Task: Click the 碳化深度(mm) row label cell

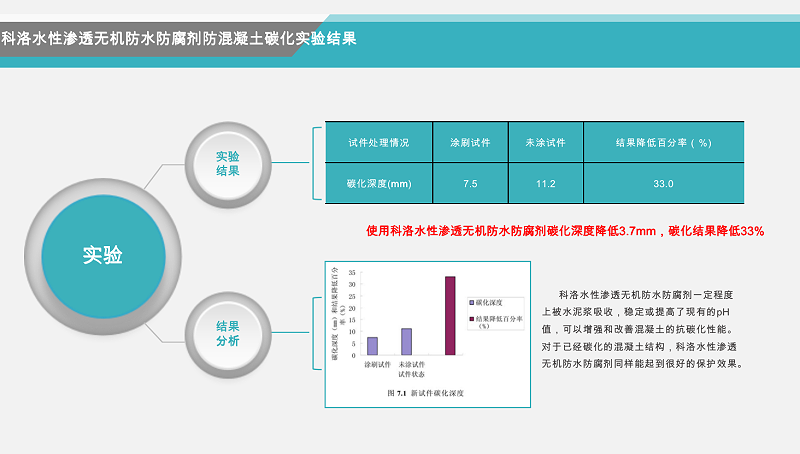Action: coord(378,184)
